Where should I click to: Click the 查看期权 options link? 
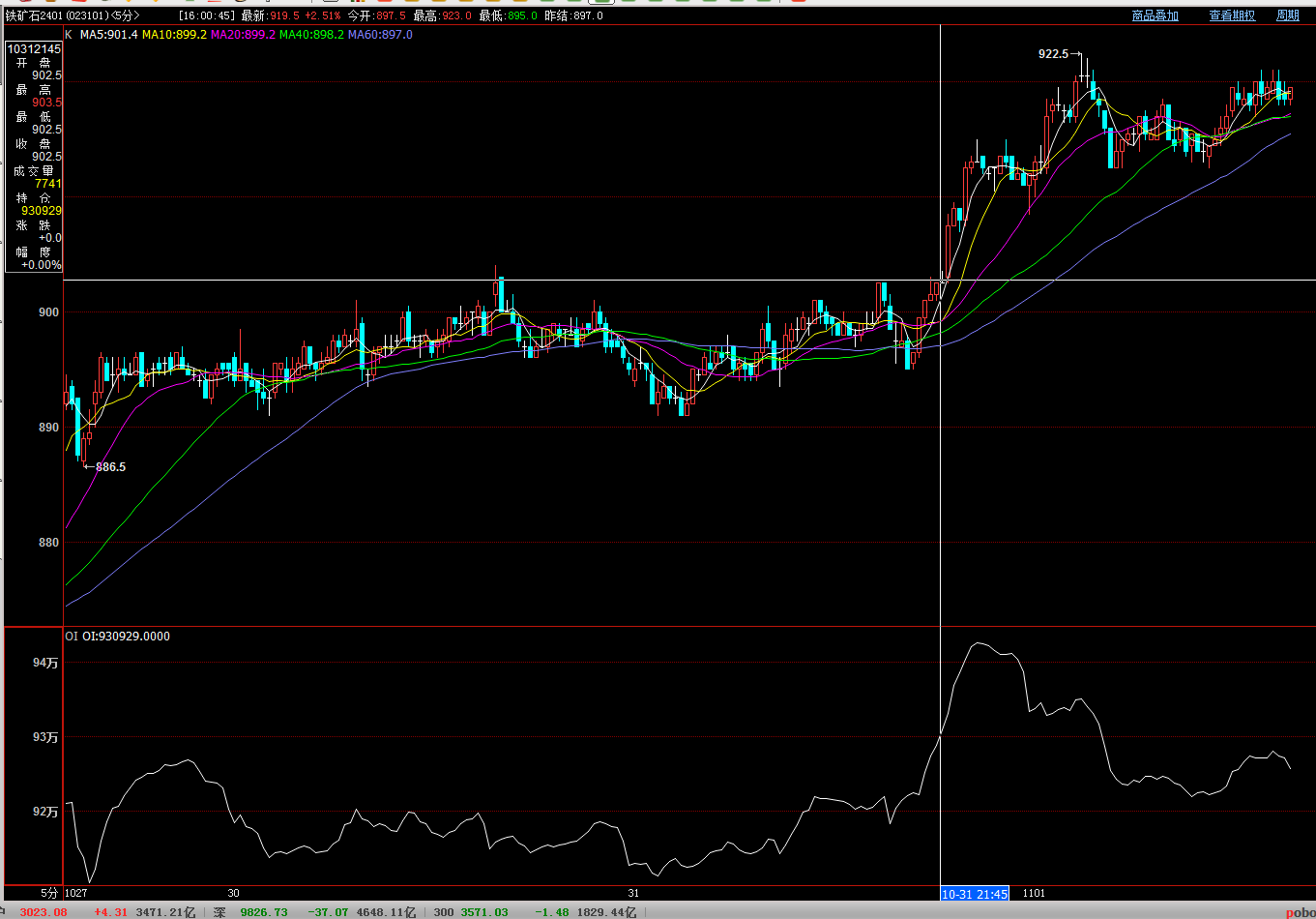(1232, 15)
